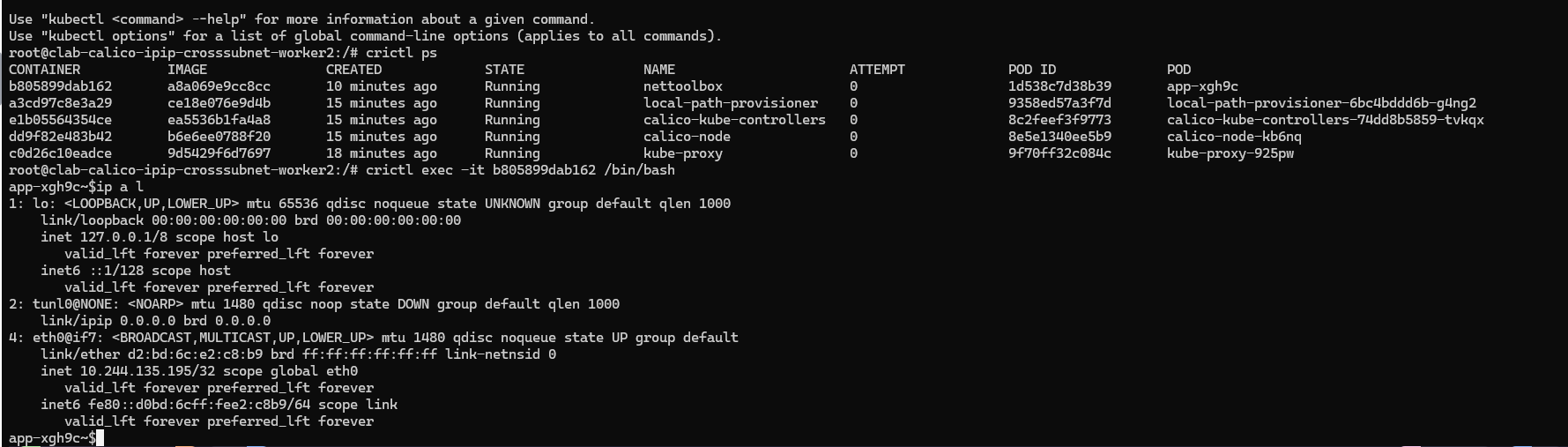Click the IMAGE column header text
Image resolution: width=1568 pixels, height=447 pixels.
tap(187, 70)
